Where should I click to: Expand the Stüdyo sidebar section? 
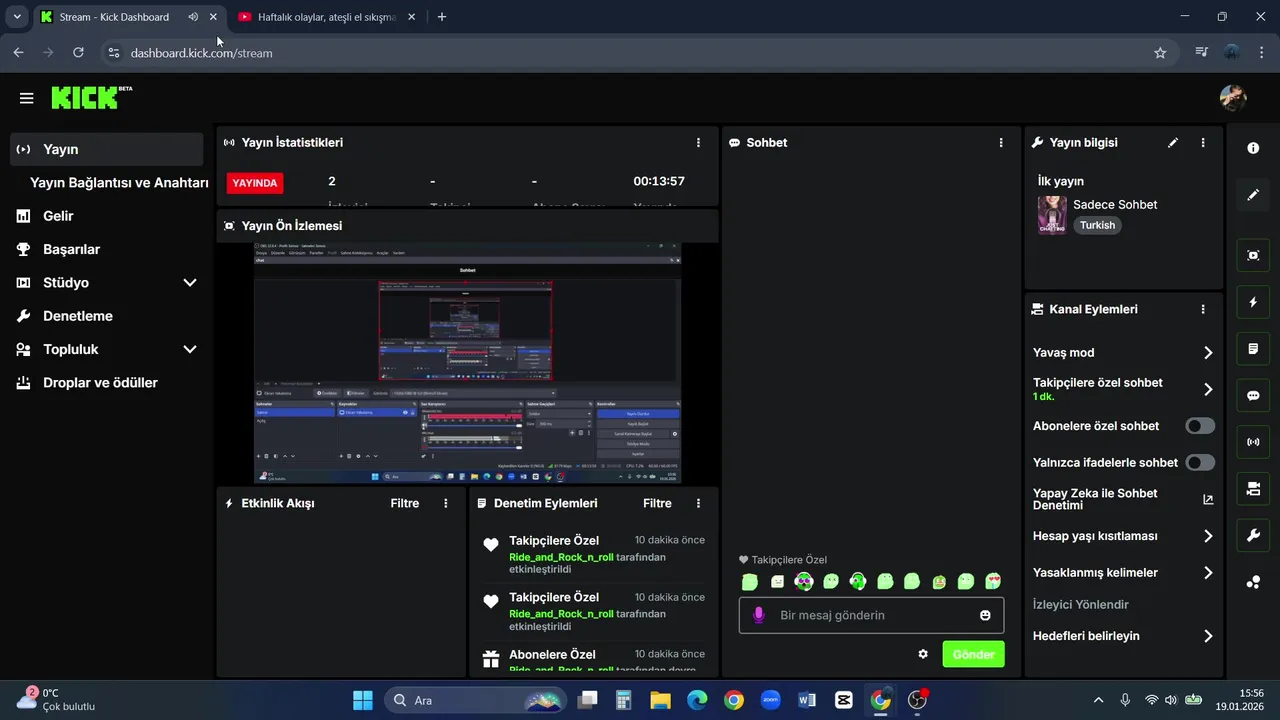(190, 283)
